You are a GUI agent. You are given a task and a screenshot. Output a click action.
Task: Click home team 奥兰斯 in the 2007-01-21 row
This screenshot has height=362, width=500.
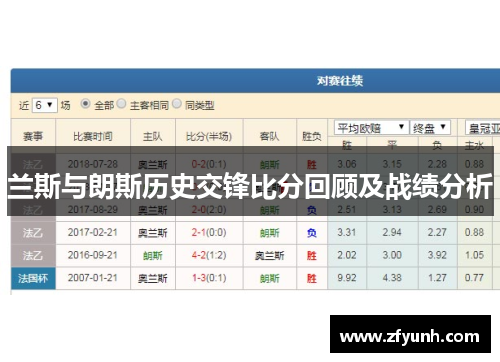153,278
